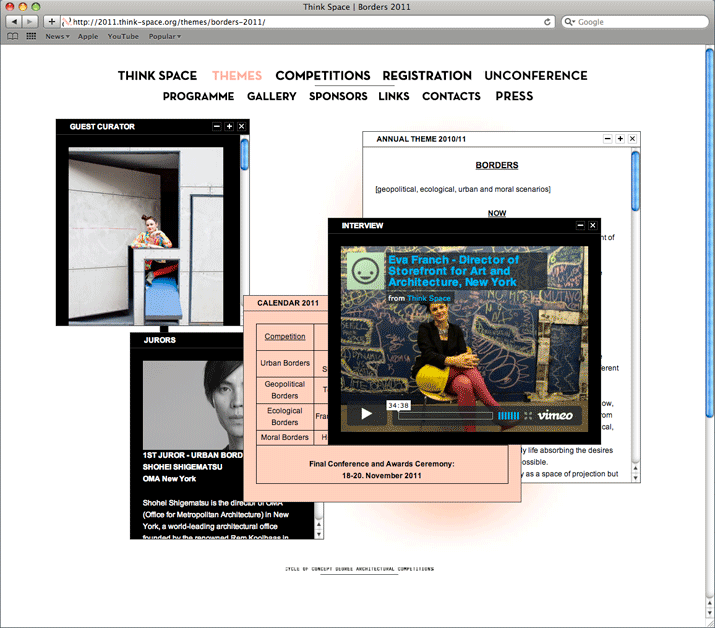Open the Apple bookmark
The height and width of the screenshot is (628, 715).
(88, 36)
